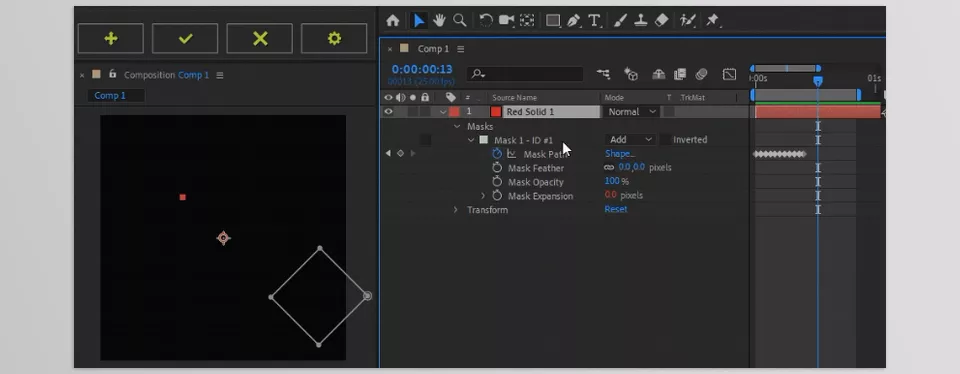This screenshot has height=374, width=960.
Task: Toggle the Draft 3D icon
Action: coord(631,74)
